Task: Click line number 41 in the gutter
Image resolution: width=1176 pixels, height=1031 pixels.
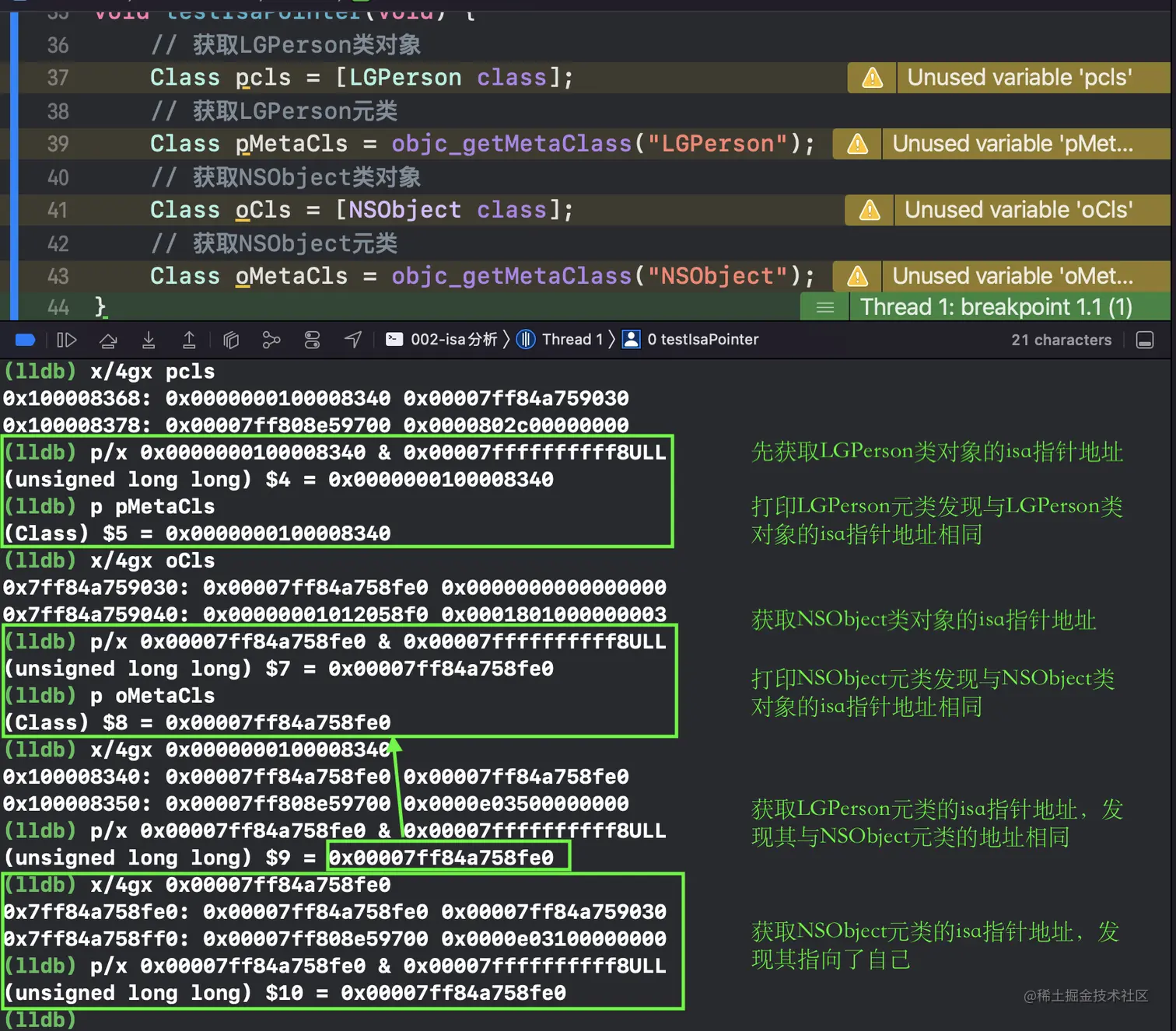Action: tap(58, 210)
